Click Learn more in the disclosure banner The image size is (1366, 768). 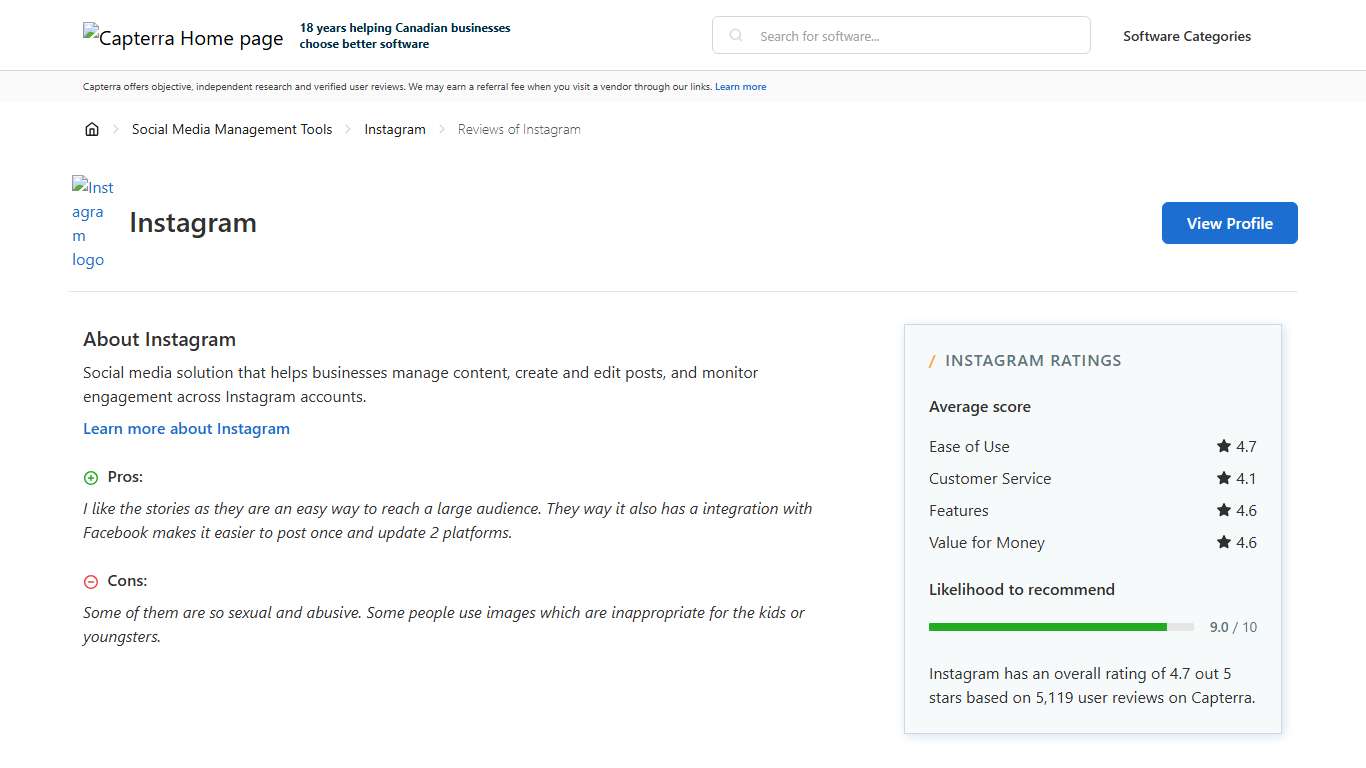coord(740,87)
